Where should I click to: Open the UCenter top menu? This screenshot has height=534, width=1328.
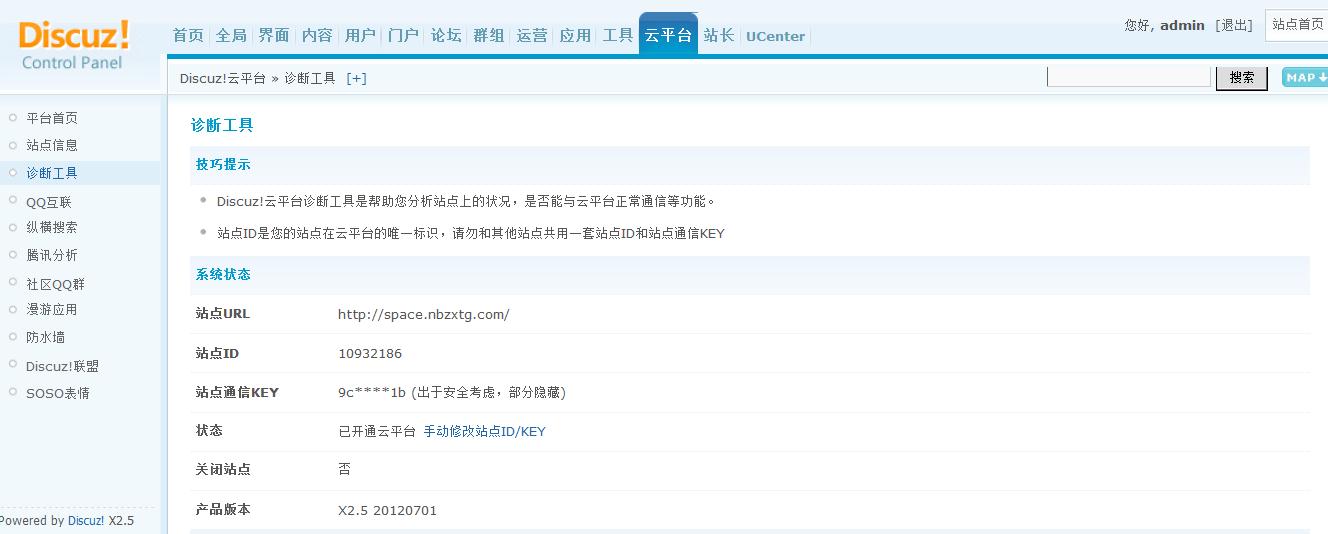point(775,36)
